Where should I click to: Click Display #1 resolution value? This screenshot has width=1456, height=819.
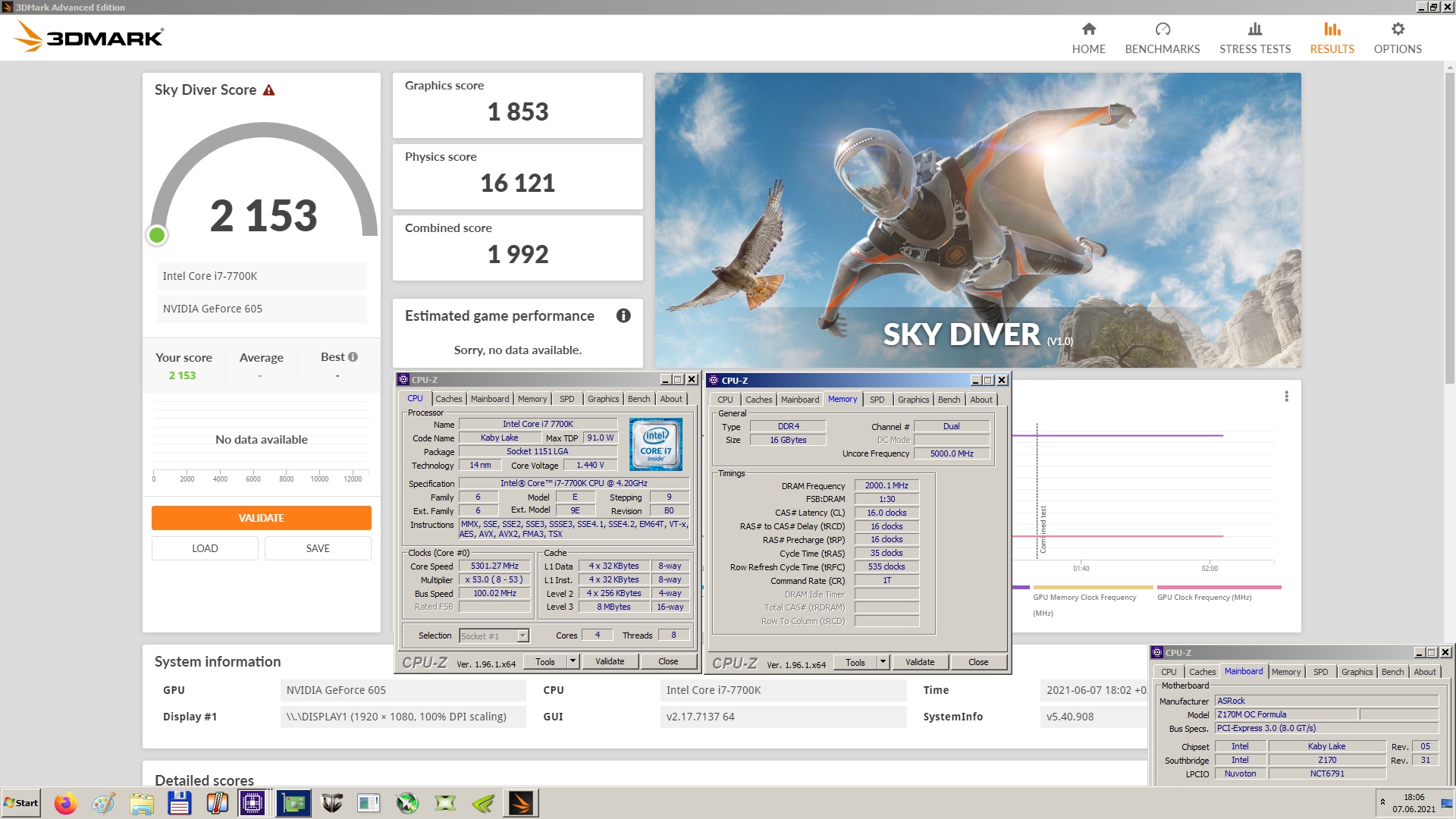(x=403, y=717)
